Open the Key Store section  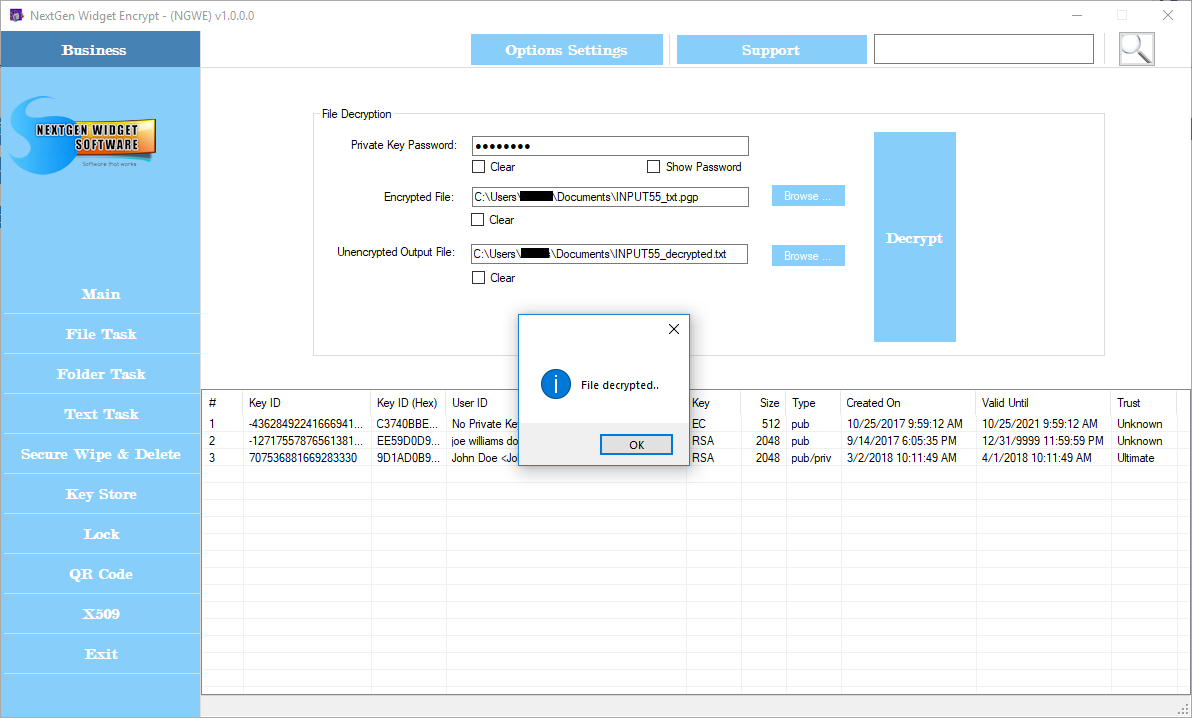click(101, 494)
